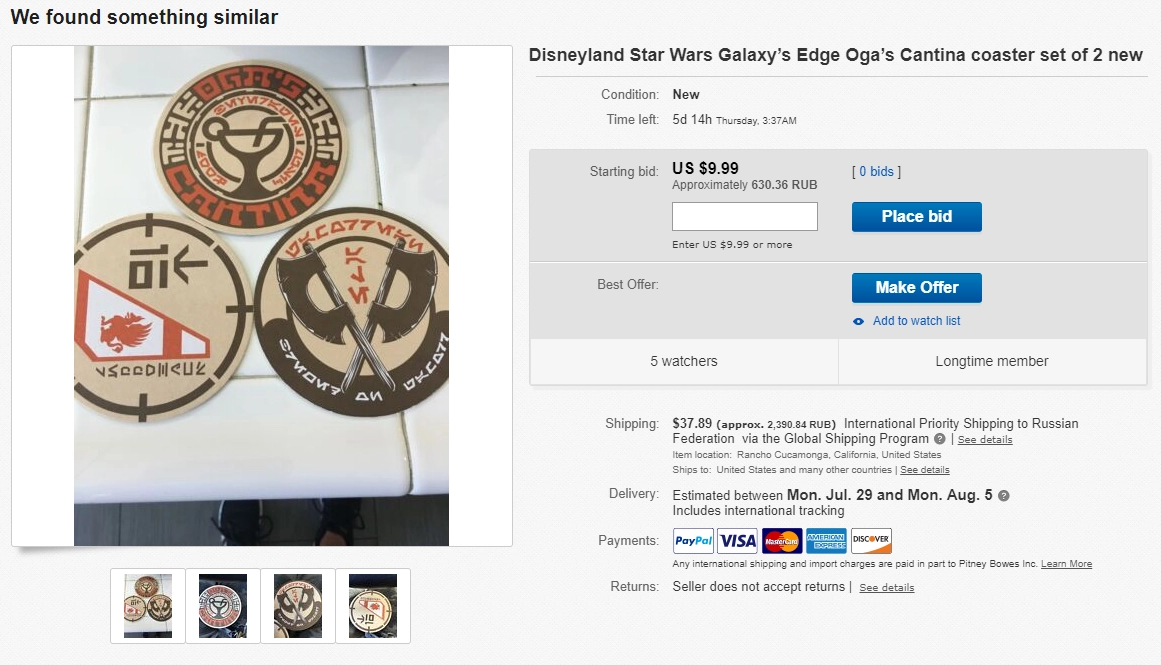Open the Global Shipping Program help icon
1161x665 pixels.
(x=940, y=439)
